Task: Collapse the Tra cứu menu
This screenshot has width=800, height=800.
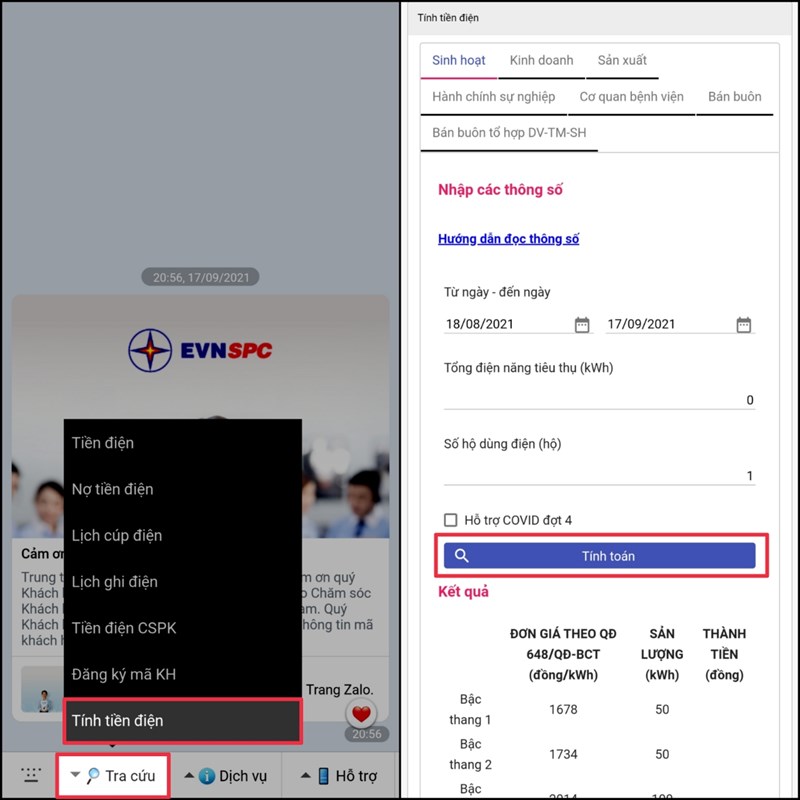Action: coord(113,776)
